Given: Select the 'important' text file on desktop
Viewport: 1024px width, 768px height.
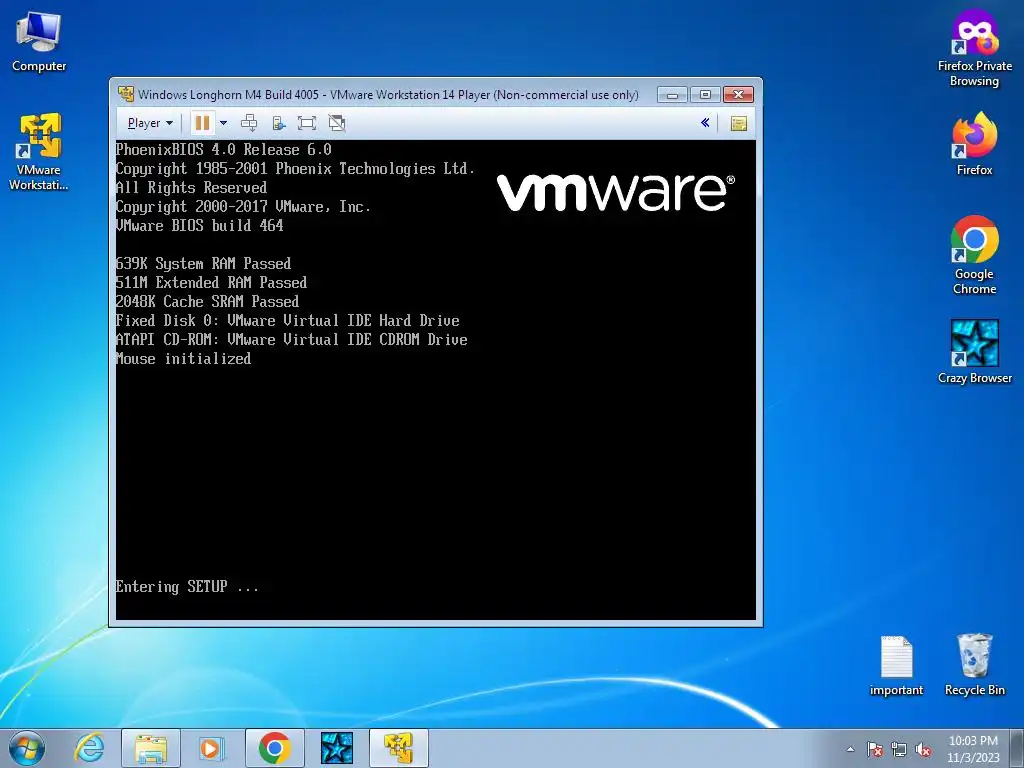Looking at the screenshot, I should click(x=896, y=665).
